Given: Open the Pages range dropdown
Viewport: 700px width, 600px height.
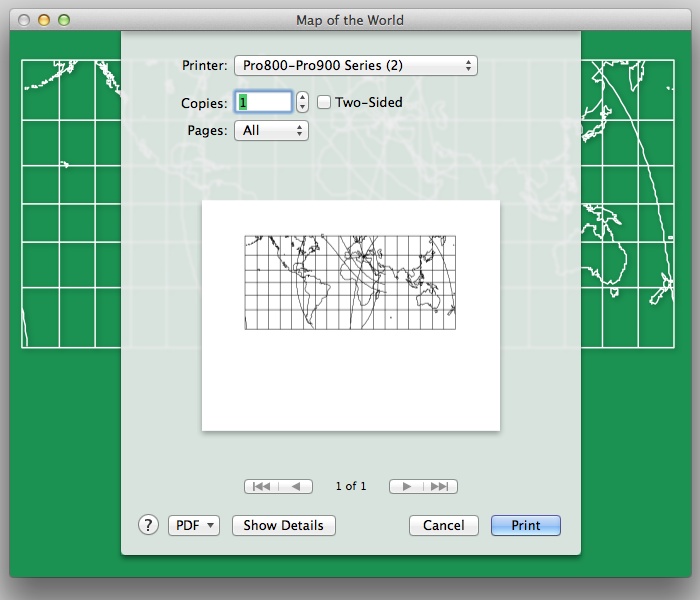Looking at the screenshot, I should [271, 130].
